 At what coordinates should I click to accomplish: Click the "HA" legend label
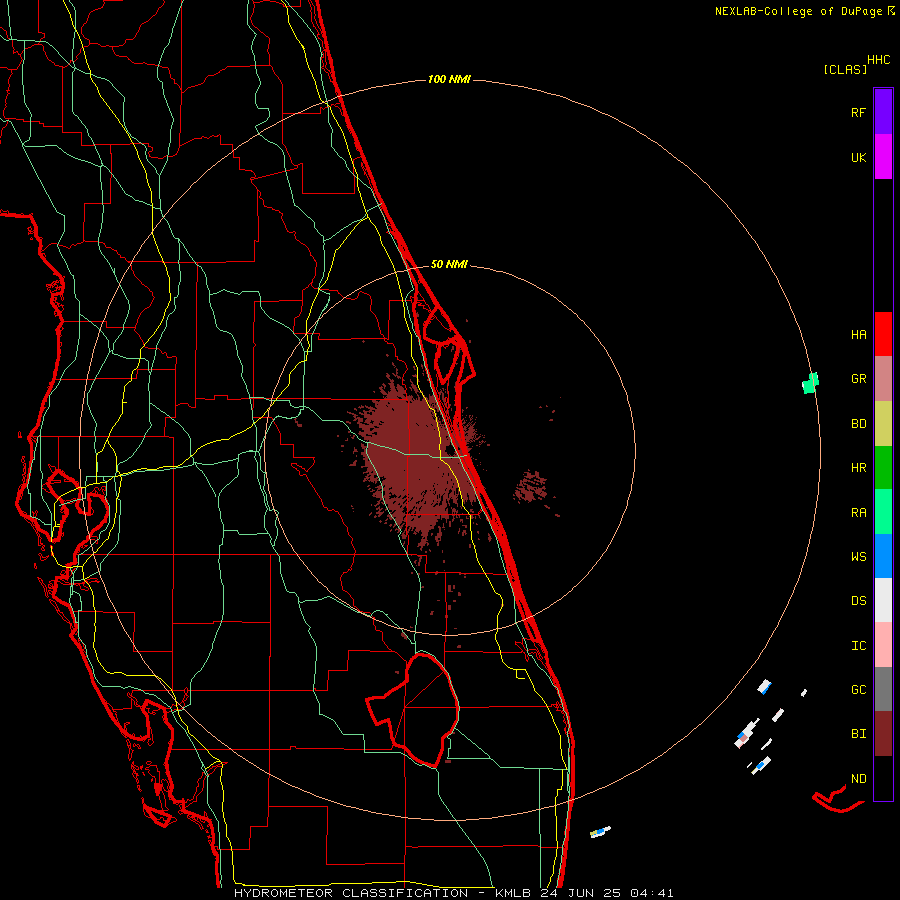click(x=858, y=335)
